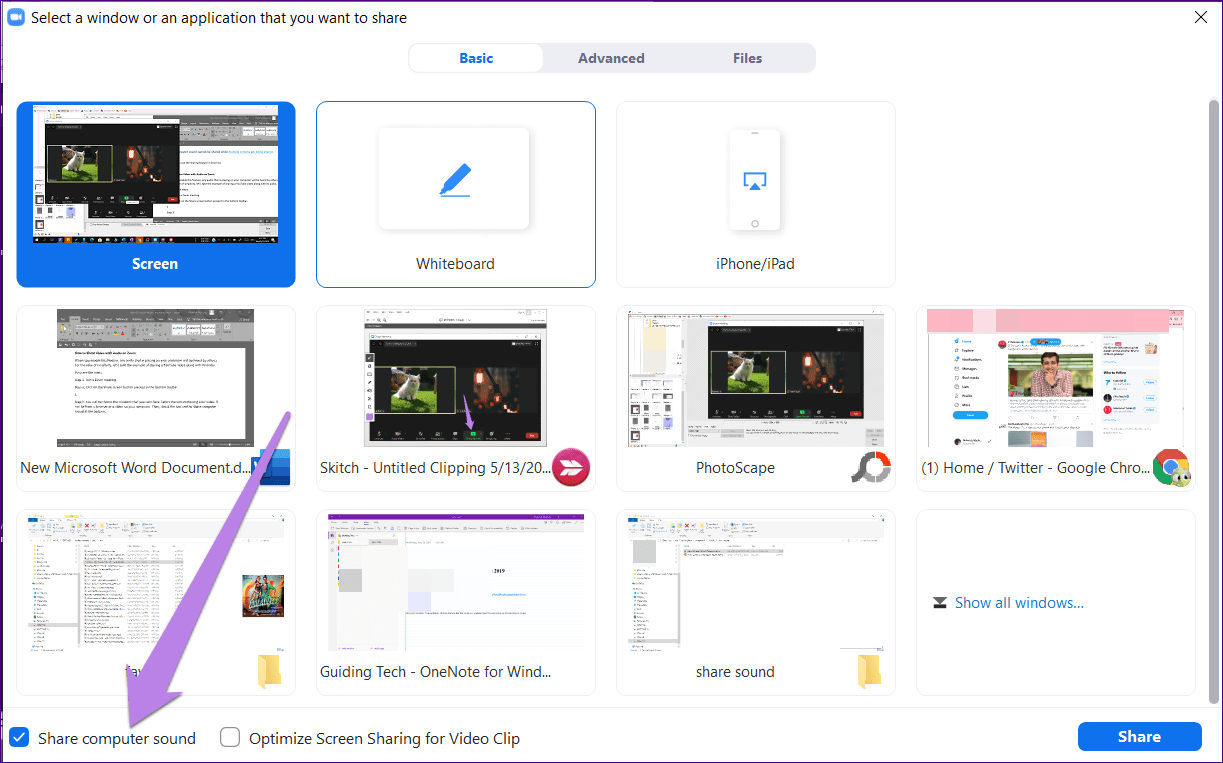
Task: Click the Google Chrome badge icon
Action: click(1170, 468)
